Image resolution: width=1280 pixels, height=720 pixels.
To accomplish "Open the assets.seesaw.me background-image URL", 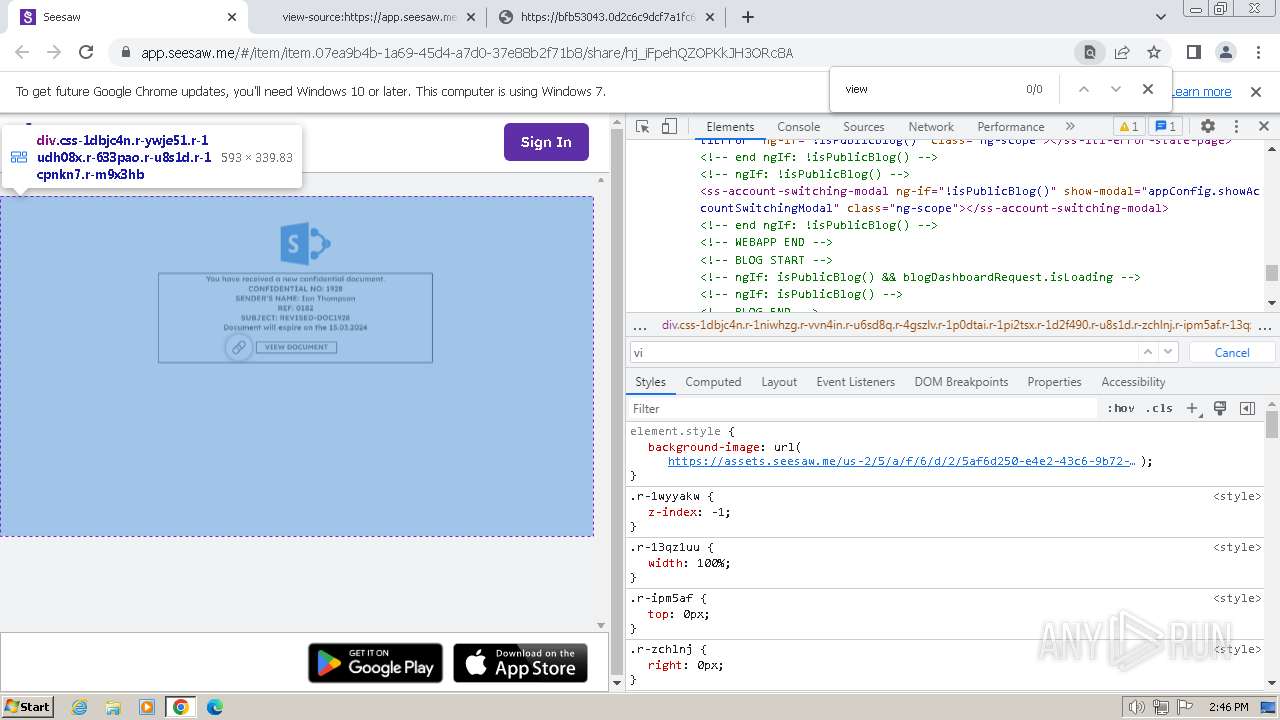I will point(902,462).
